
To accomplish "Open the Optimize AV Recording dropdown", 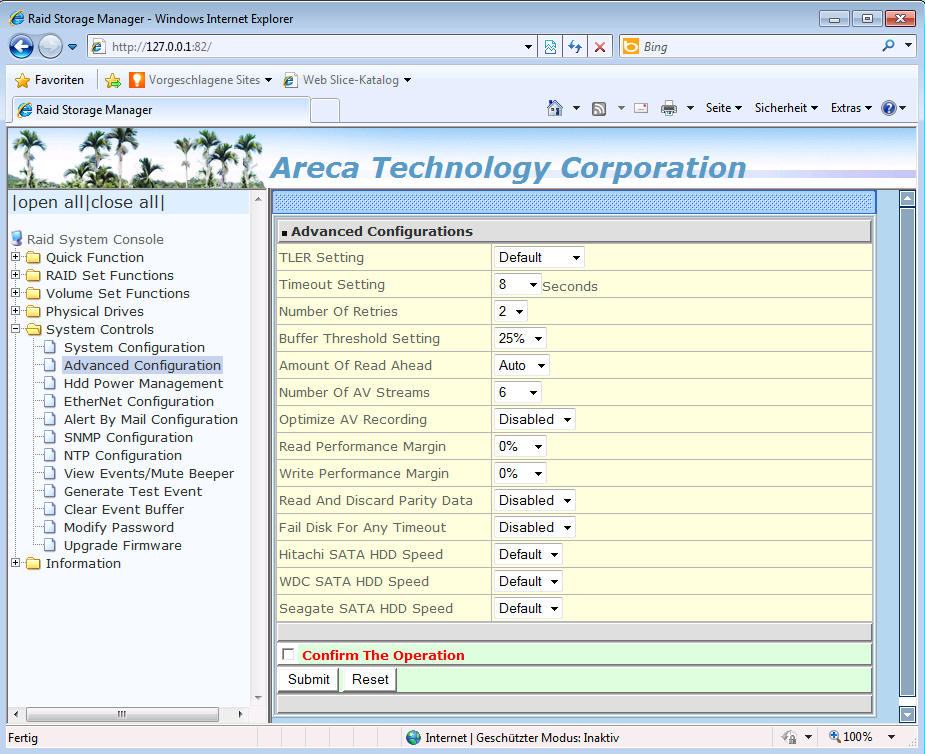I will [535, 420].
